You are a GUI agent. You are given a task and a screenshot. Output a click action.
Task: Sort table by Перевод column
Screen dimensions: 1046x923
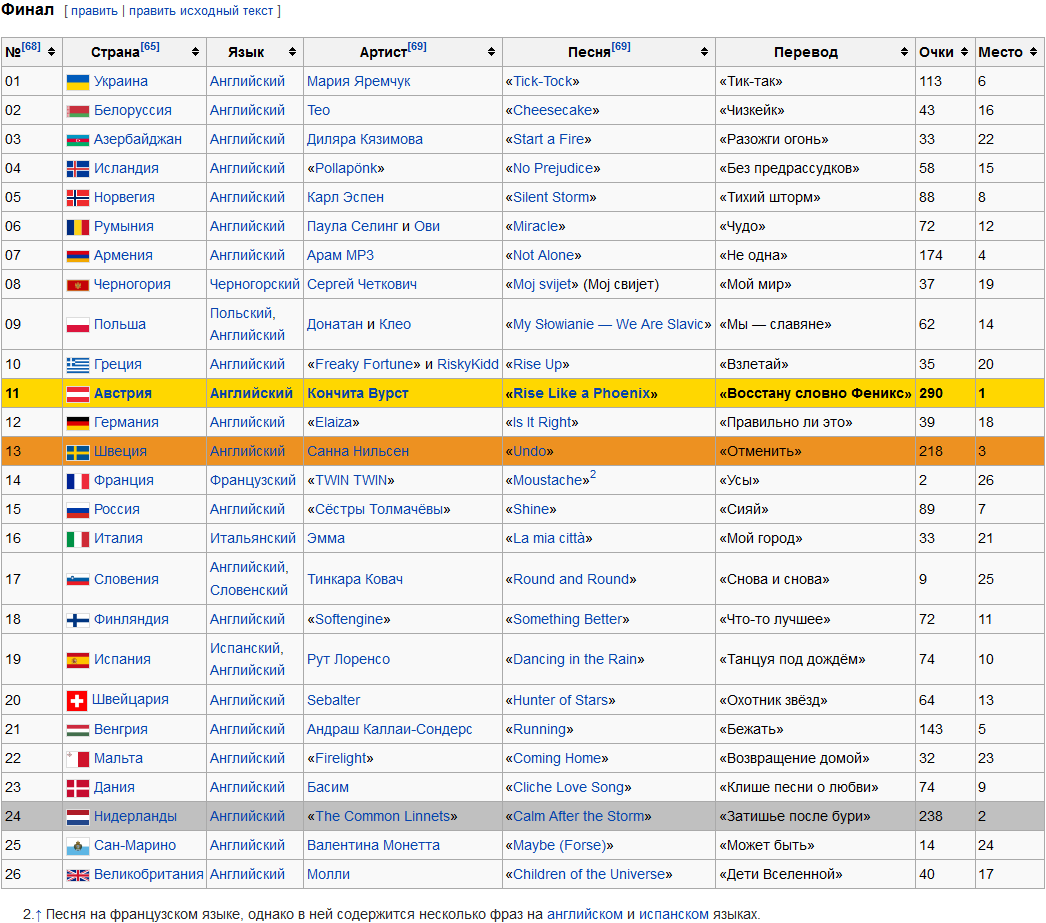pos(904,52)
